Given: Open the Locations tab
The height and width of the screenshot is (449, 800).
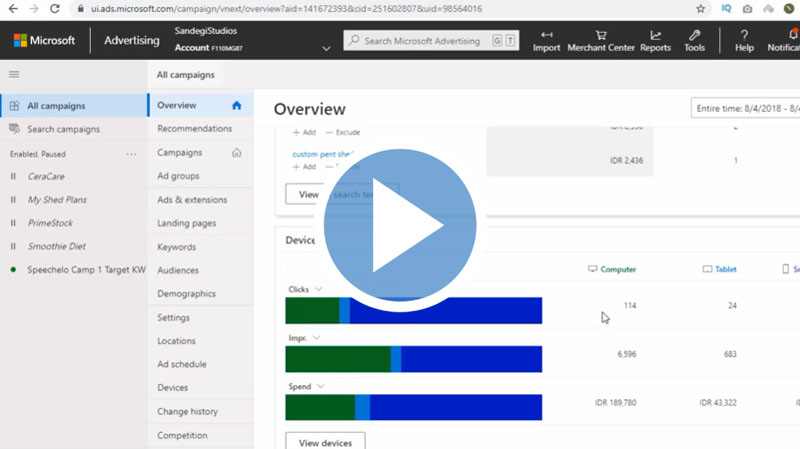Looking at the screenshot, I should [176, 341].
